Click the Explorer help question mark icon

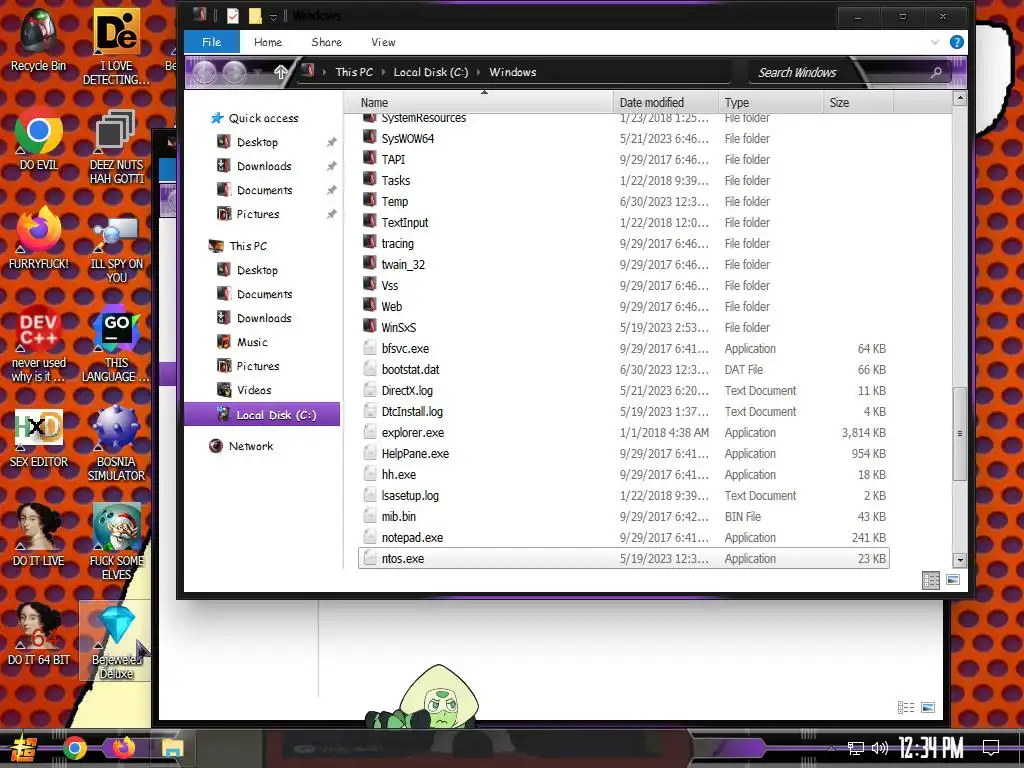point(957,42)
